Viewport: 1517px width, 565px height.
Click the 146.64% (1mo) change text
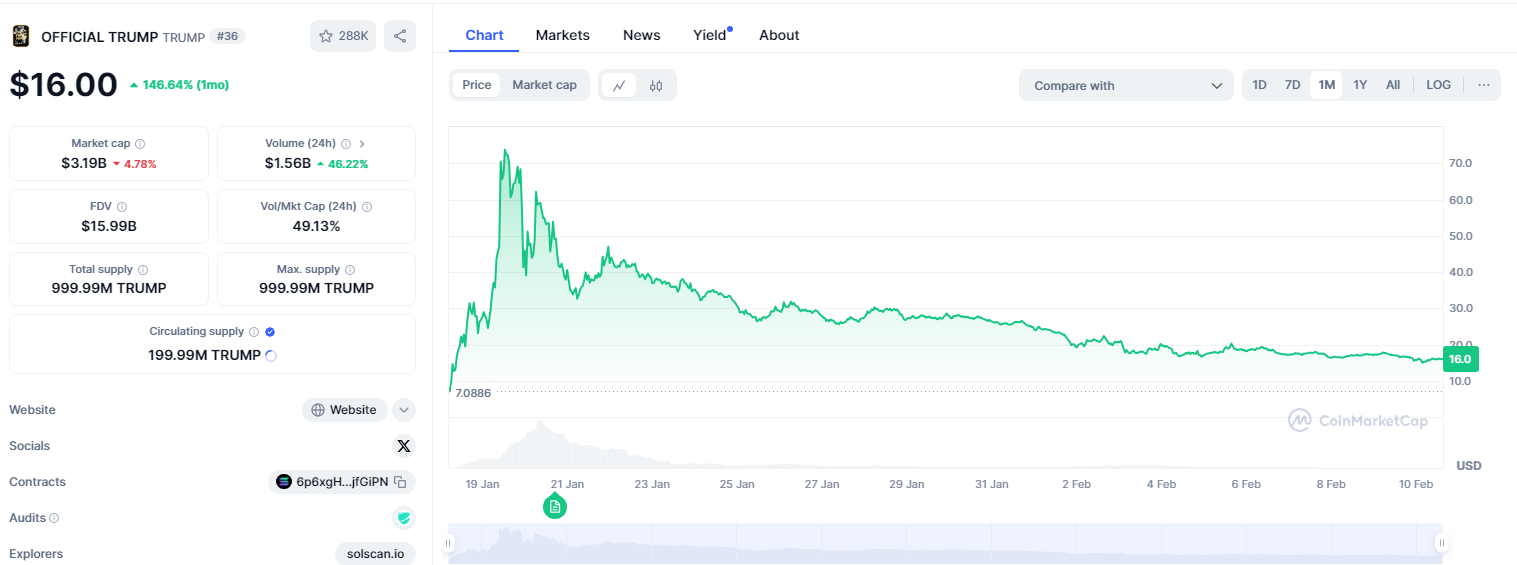186,85
